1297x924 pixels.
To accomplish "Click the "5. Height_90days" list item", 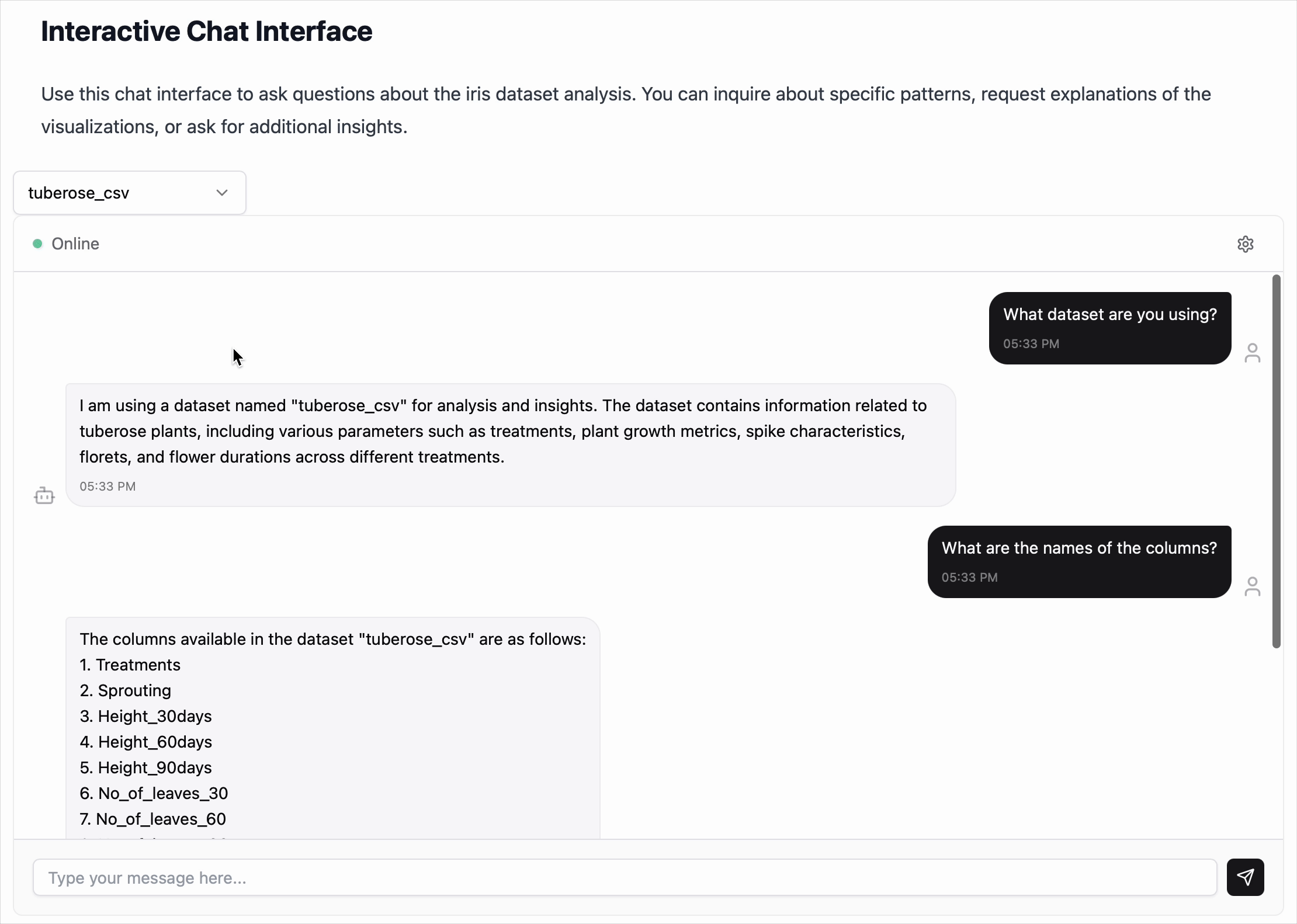I will 146,767.
